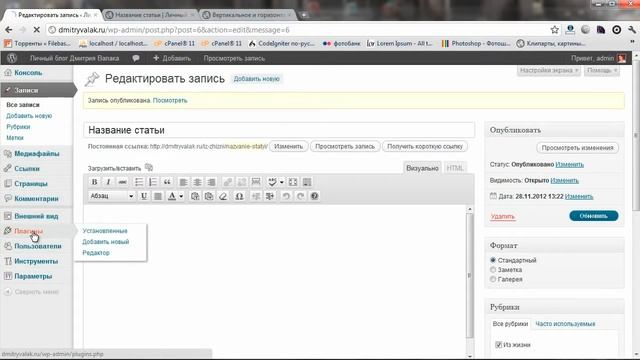Apply strikethrough formatting in editor toolbar
640x360 pixels.
pos(122,182)
